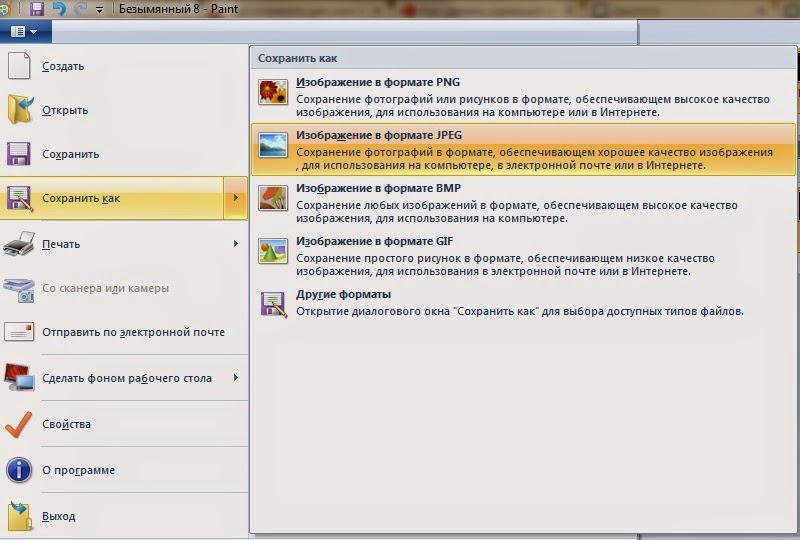Screen dimensions: 800x540
Task: Click the envelope icon for Отправить по электронной почте
Action: (19, 332)
